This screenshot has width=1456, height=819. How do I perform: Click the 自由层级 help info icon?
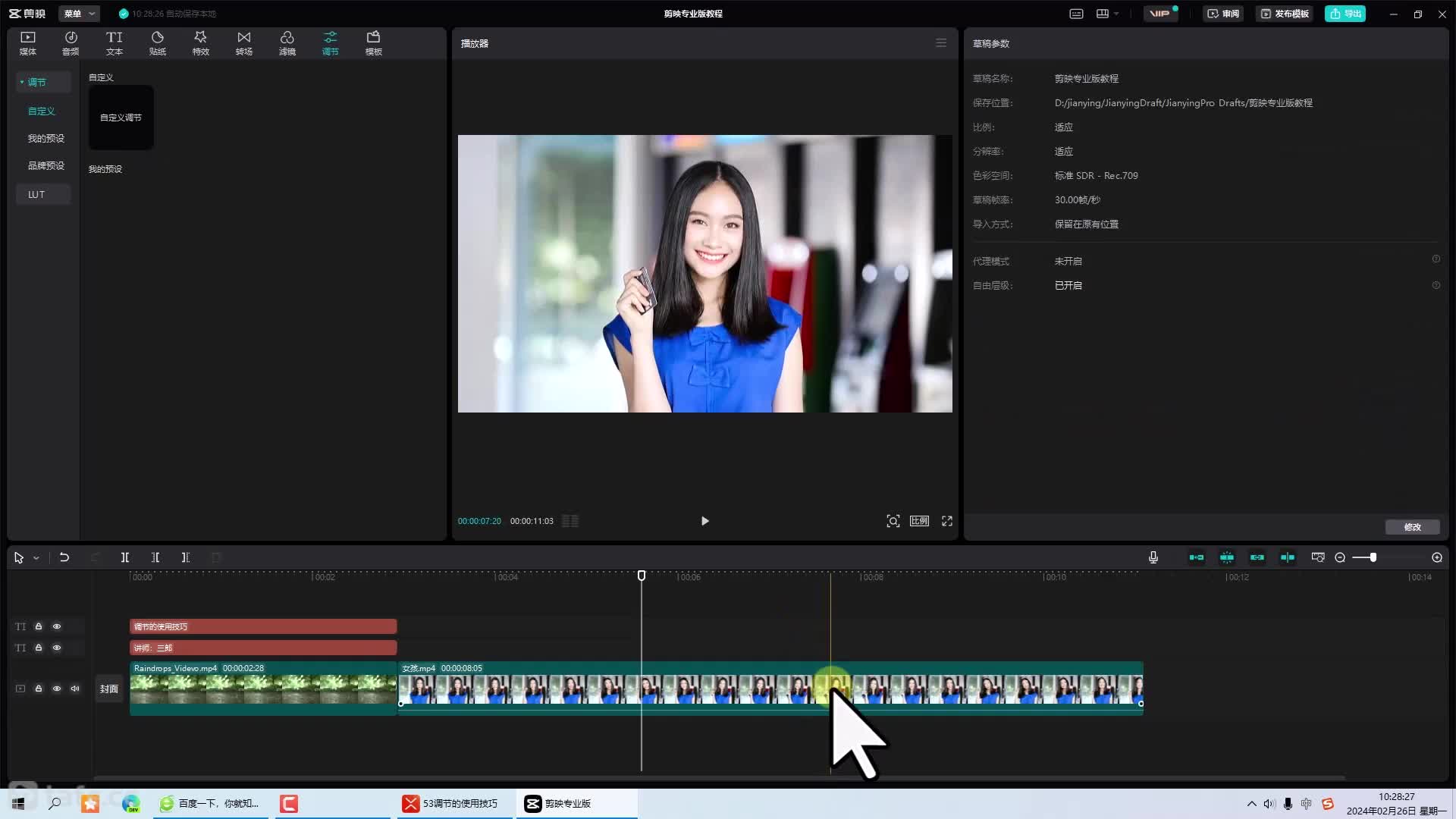[x=1436, y=285]
